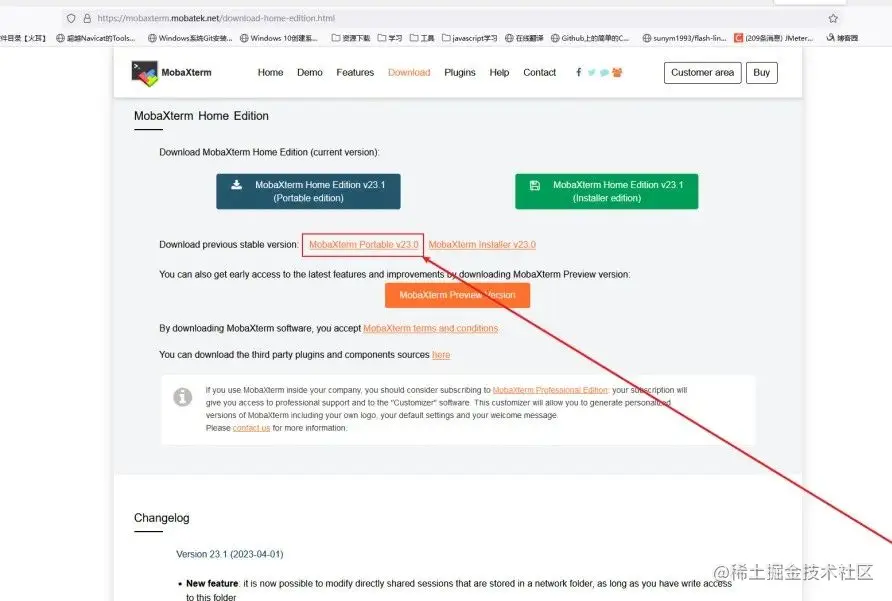Click the 'New feature' bold text
The height and width of the screenshot is (601, 892).
point(212,583)
